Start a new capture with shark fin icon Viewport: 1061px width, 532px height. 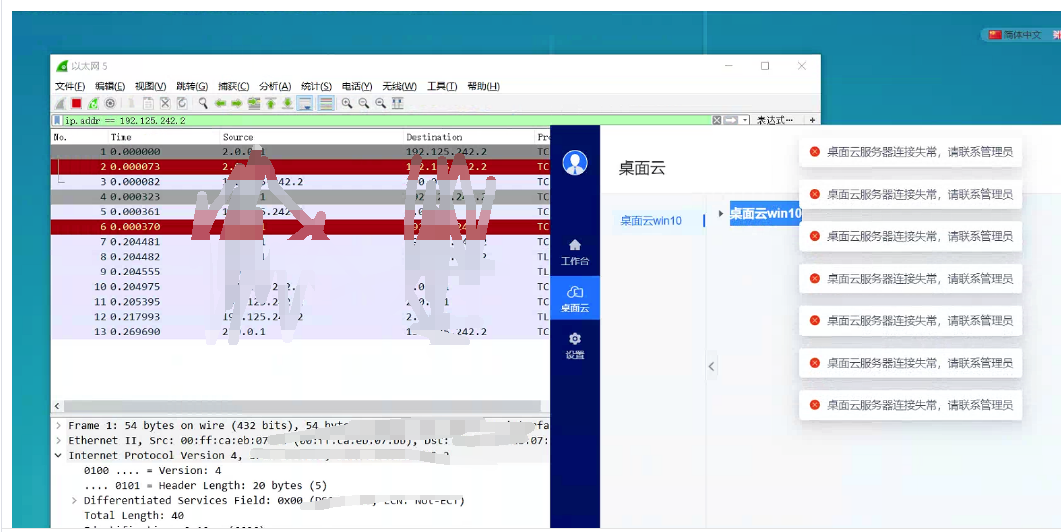tap(60, 104)
